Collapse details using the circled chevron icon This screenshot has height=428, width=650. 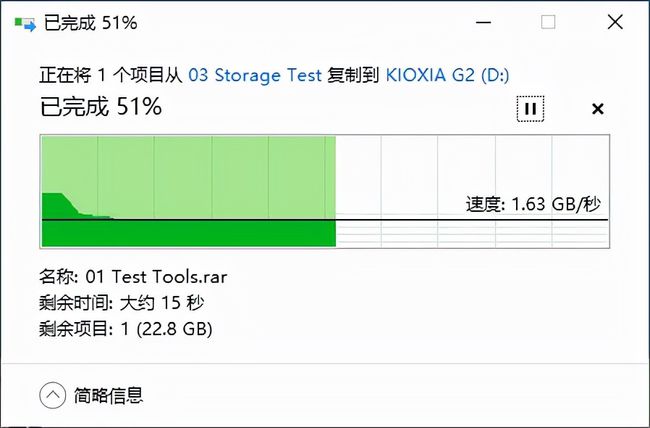[52, 395]
